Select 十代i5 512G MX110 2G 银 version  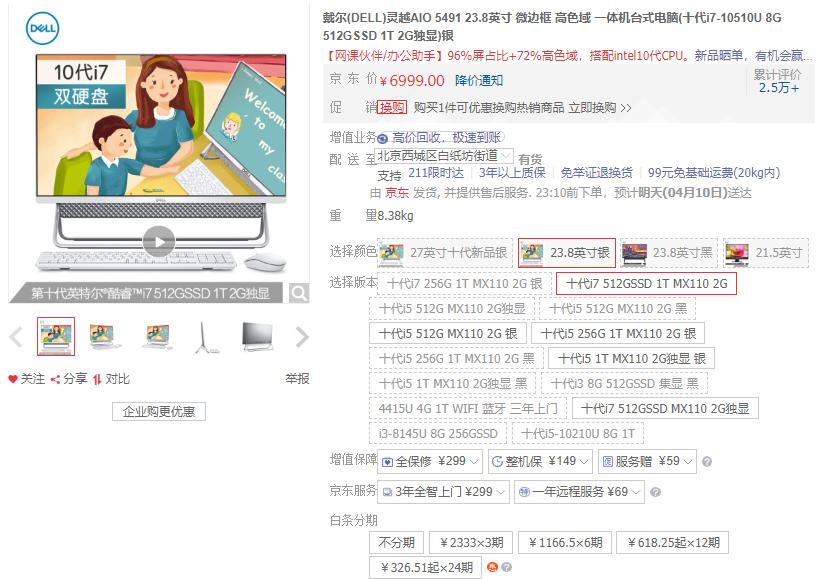[448, 333]
